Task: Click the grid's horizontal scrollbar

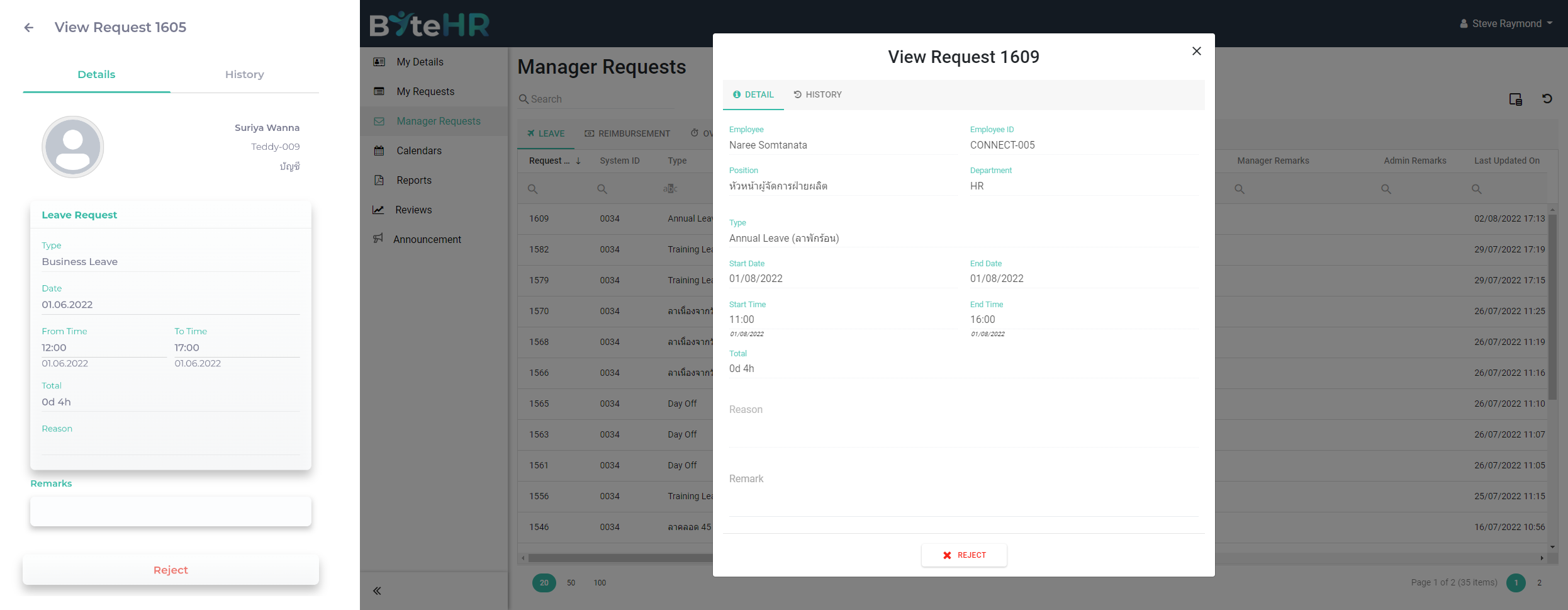Action: pyautogui.click(x=620, y=558)
